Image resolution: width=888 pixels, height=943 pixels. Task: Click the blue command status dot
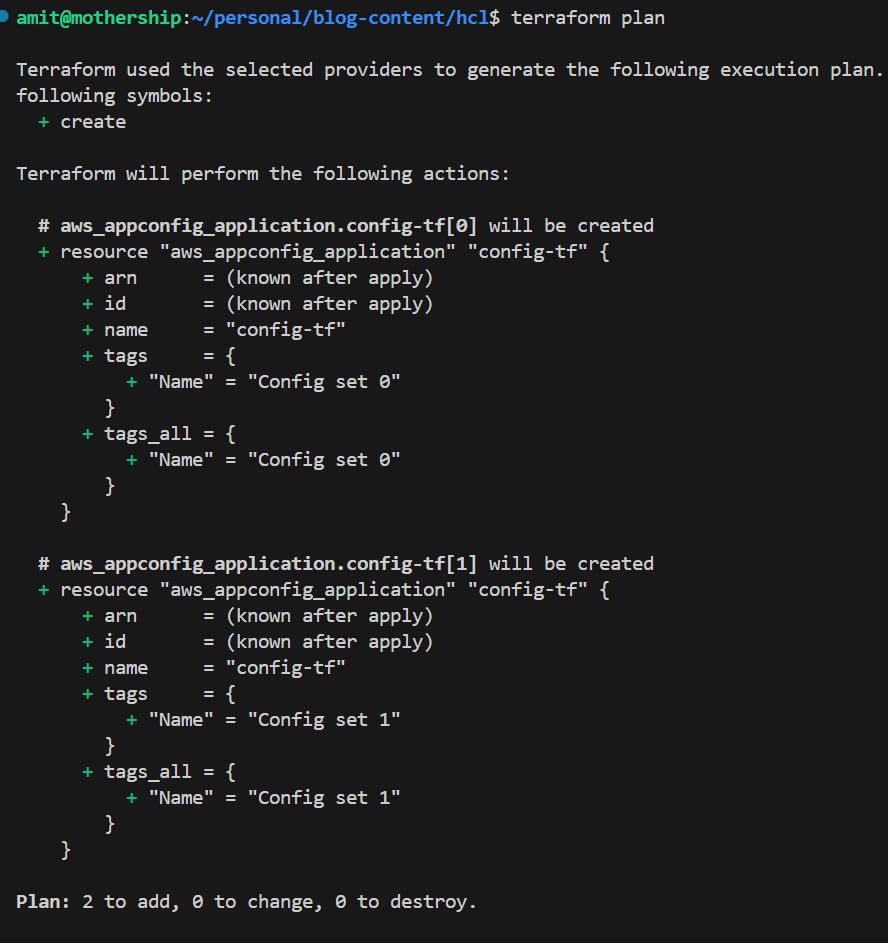click(3, 16)
